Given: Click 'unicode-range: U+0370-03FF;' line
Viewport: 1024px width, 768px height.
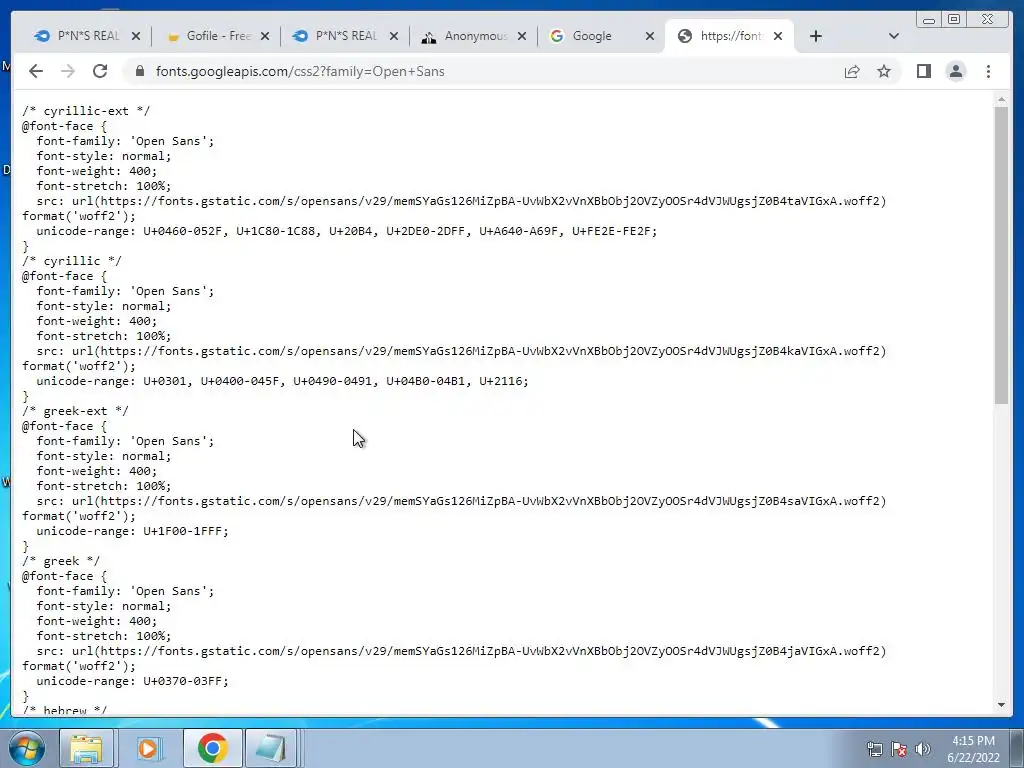Looking at the screenshot, I should (133, 681).
